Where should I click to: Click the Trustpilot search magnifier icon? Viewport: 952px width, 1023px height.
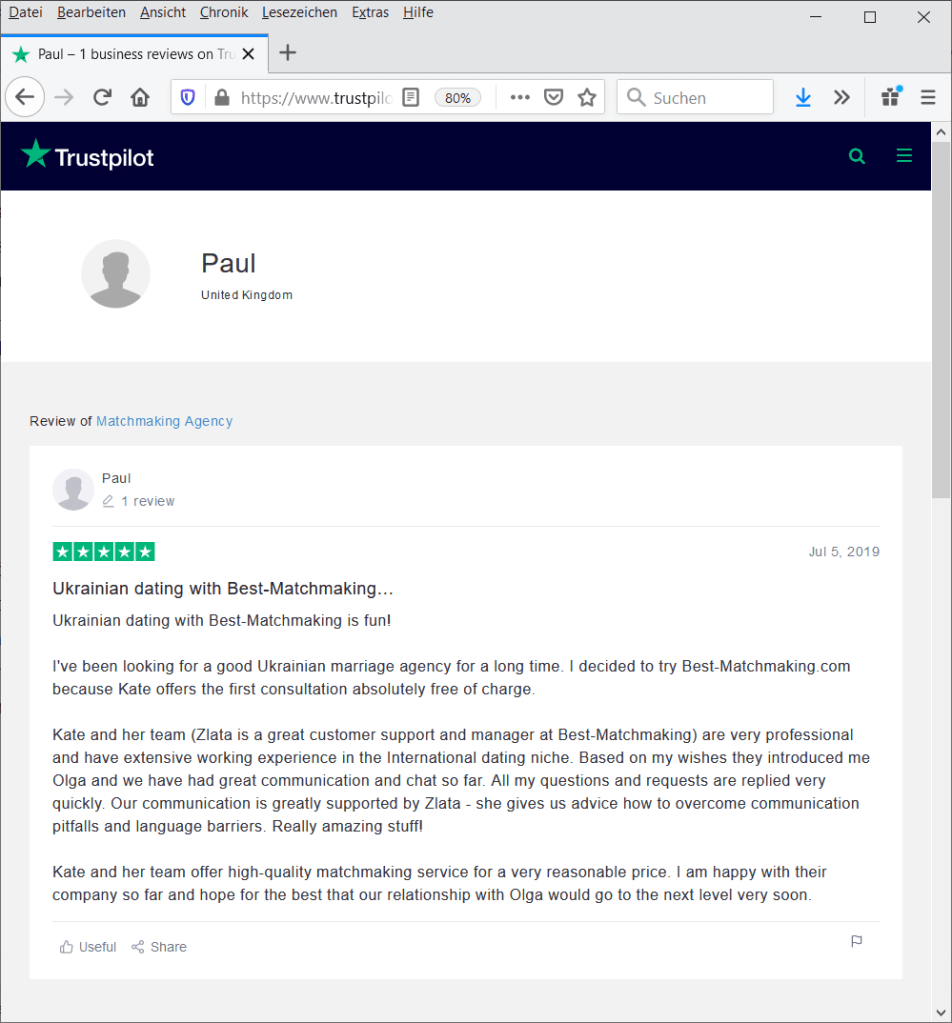[x=856, y=156]
